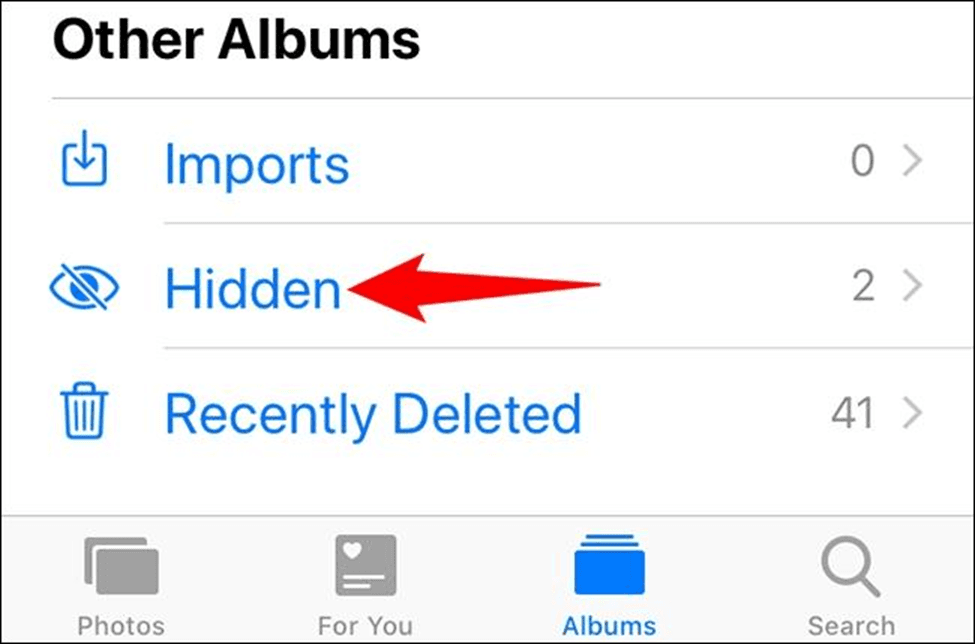Click the Recently Deleted trash can icon
The image size is (975, 644).
pyautogui.click(x=84, y=410)
